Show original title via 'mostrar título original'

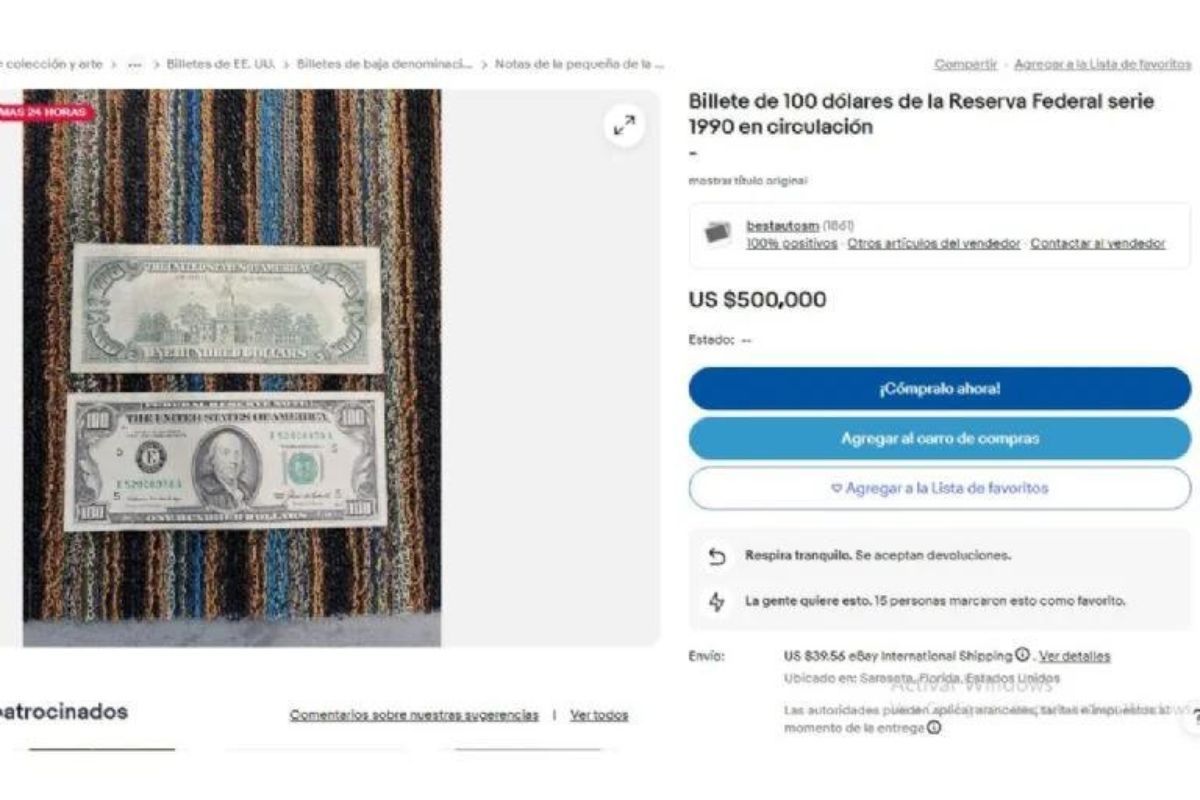(x=748, y=181)
